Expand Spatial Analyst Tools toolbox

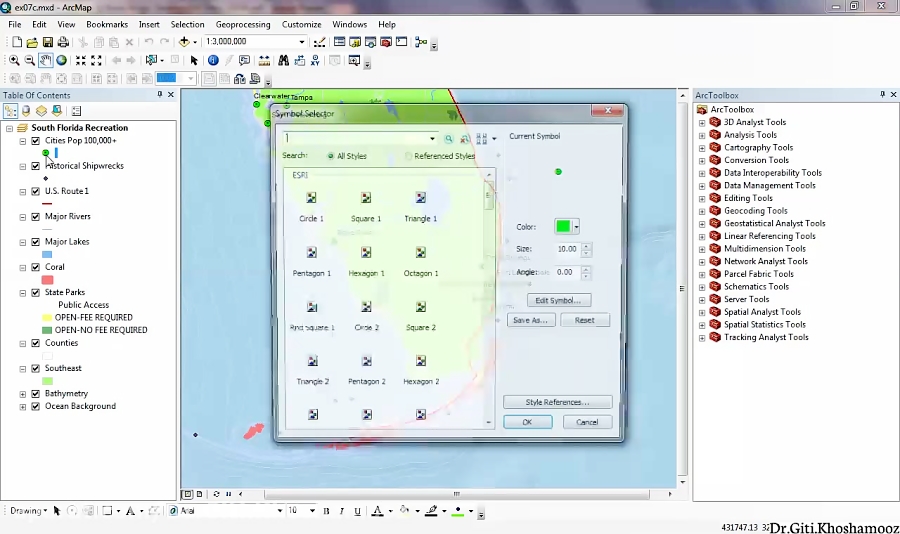tap(702, 312)
